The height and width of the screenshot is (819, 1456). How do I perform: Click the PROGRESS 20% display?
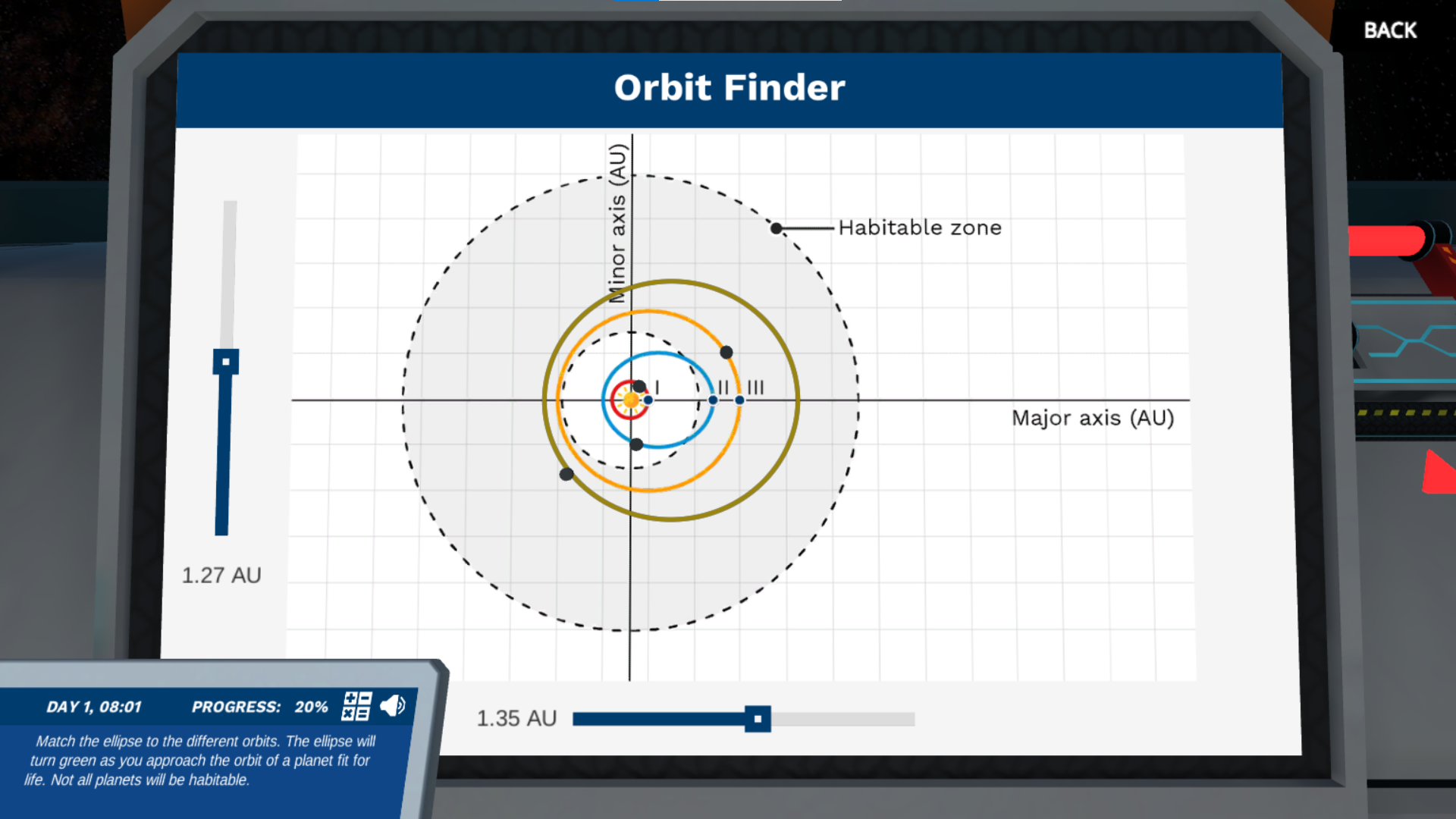click(259, 706)
